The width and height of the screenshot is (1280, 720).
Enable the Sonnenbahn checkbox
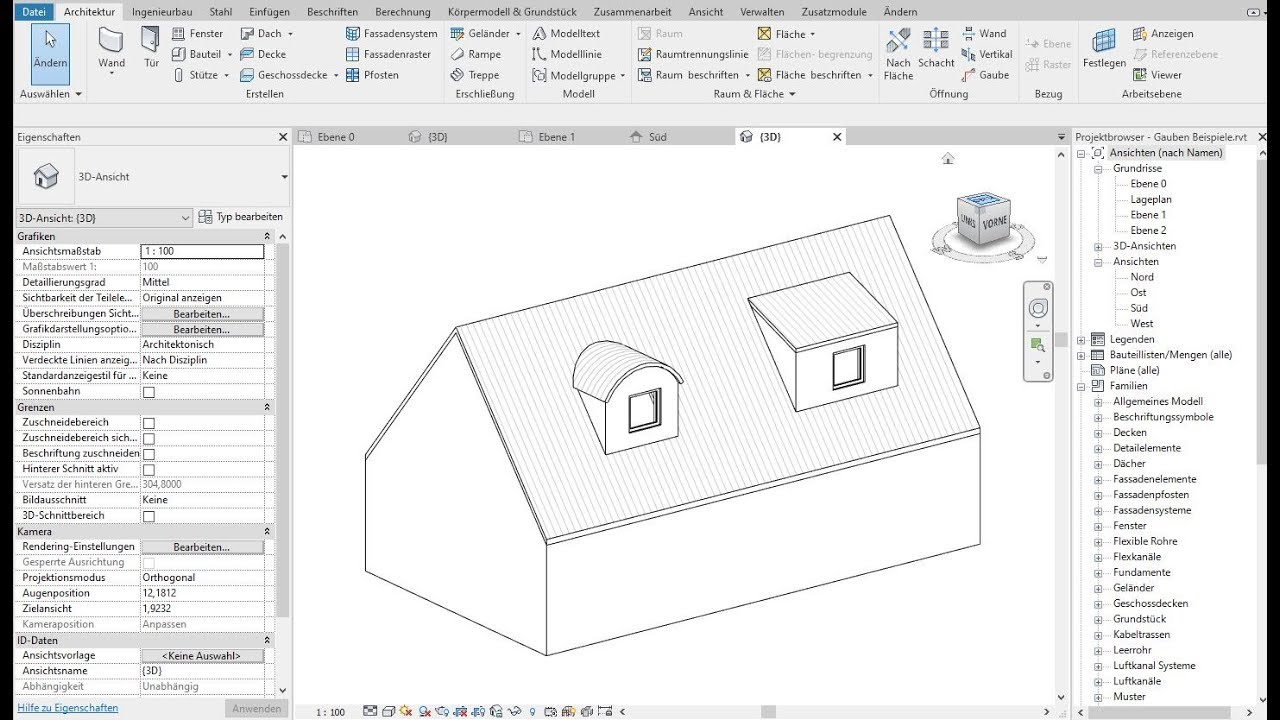[149, 392]
